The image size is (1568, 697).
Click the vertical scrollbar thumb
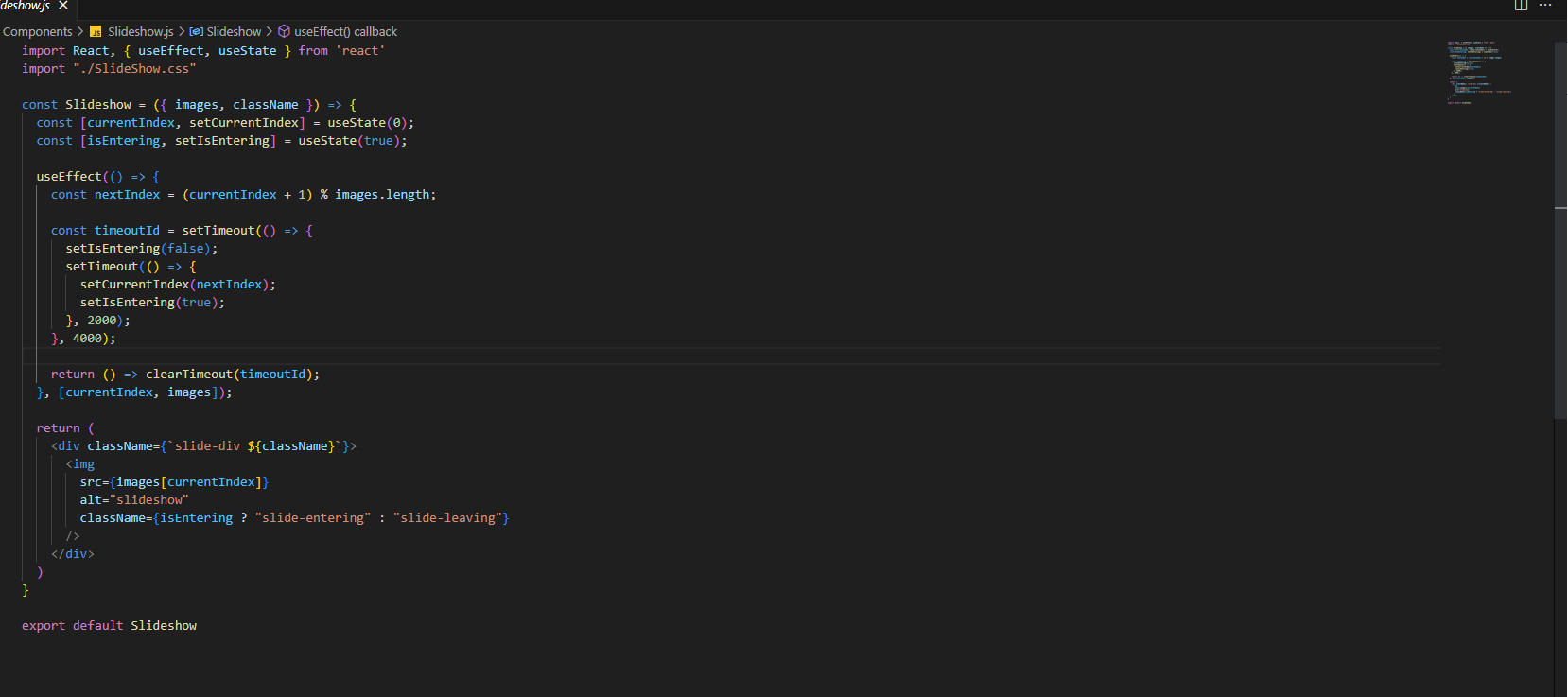coord(1560,229)
